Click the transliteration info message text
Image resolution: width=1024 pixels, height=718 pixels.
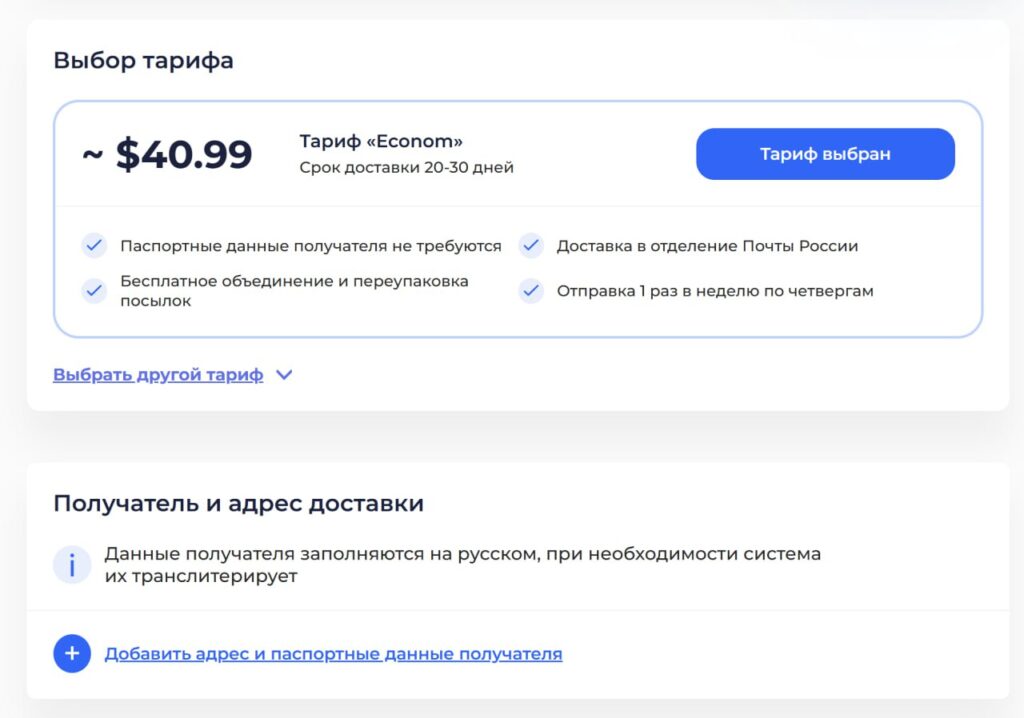pos(462,564)
